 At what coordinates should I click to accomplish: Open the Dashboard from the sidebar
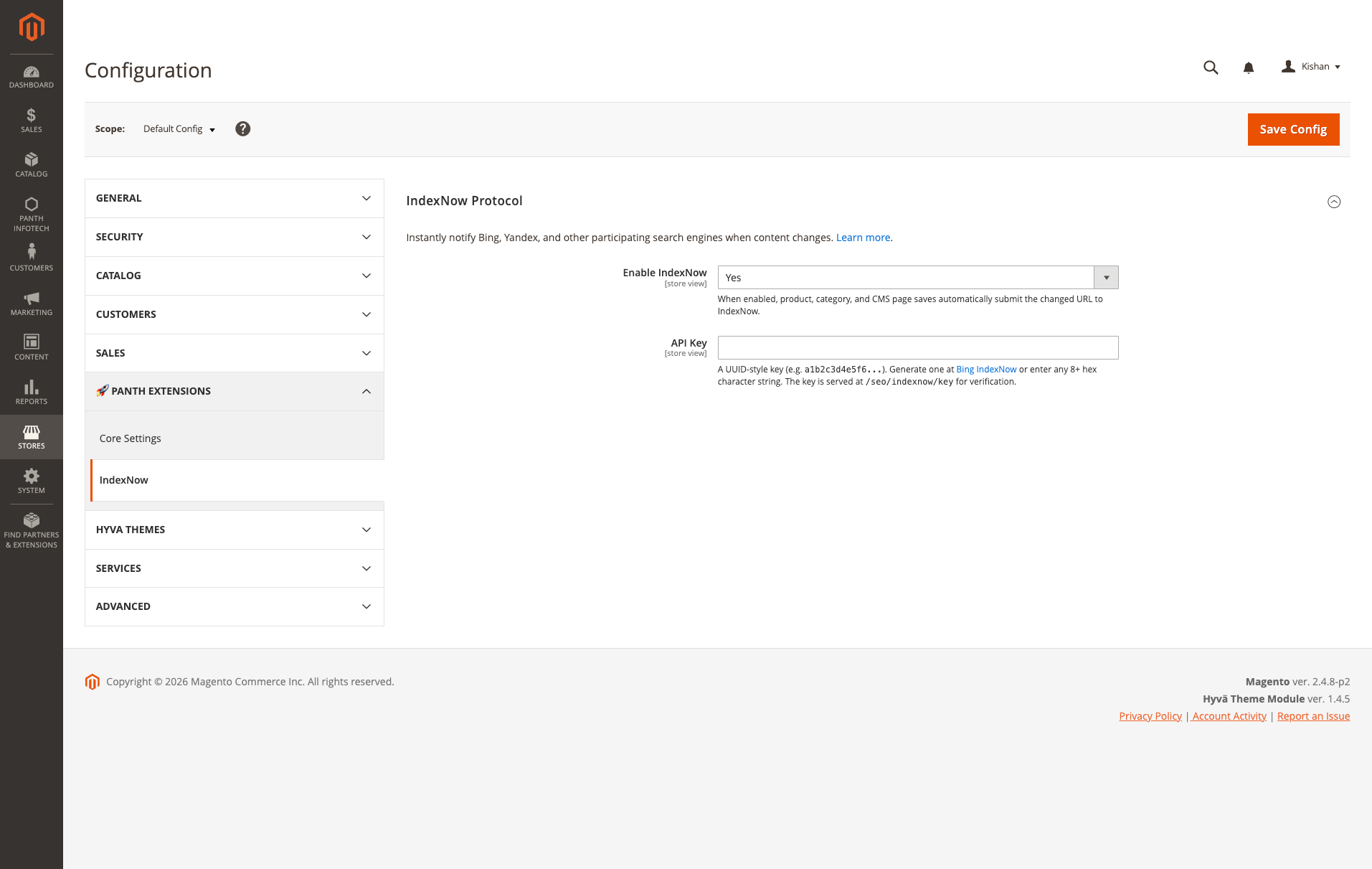(31, 76)
